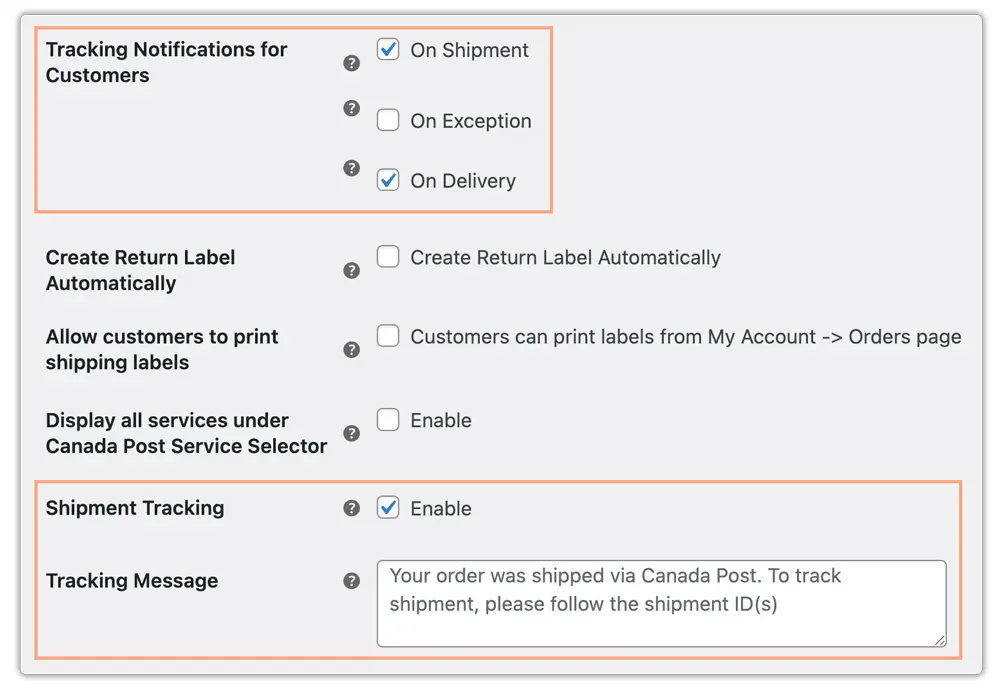The image size is (1000, 689).
Task: Click the help icon next to Tracking Message
Action: tap(351, 581)
